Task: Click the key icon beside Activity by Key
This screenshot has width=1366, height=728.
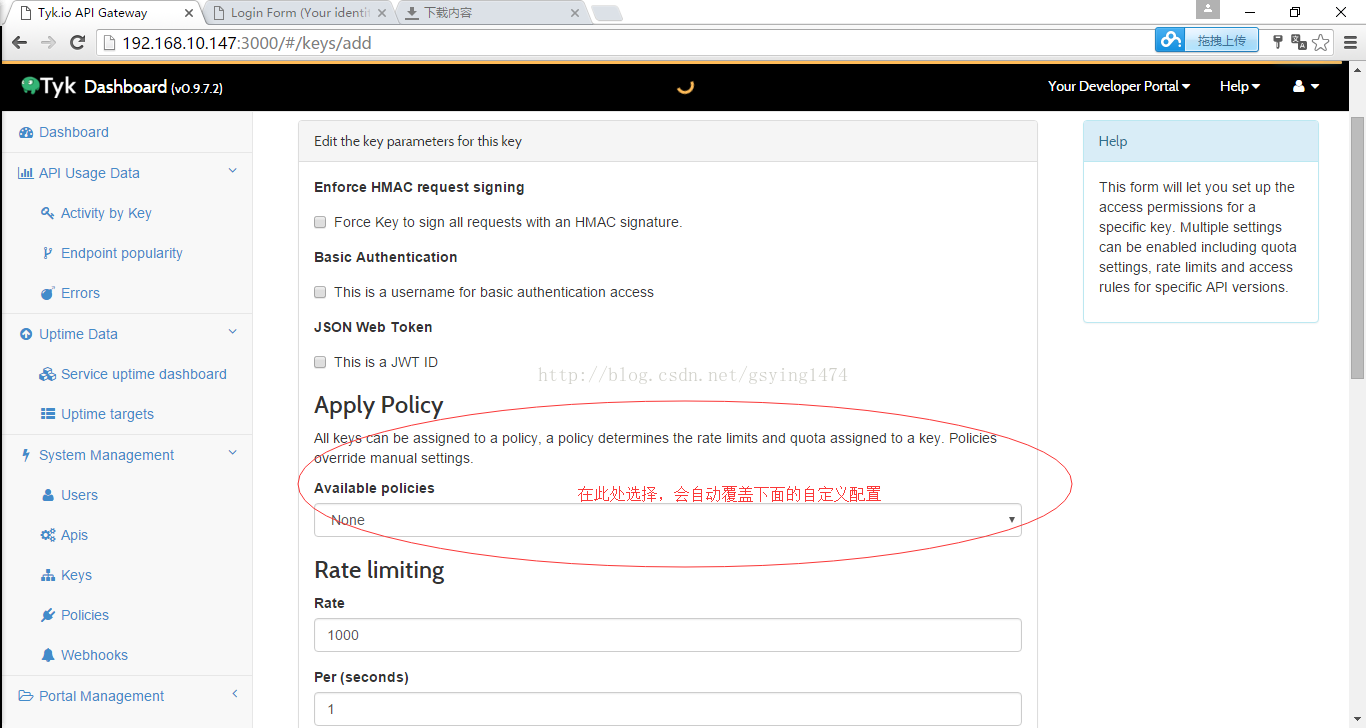Action: click(47, 213)
